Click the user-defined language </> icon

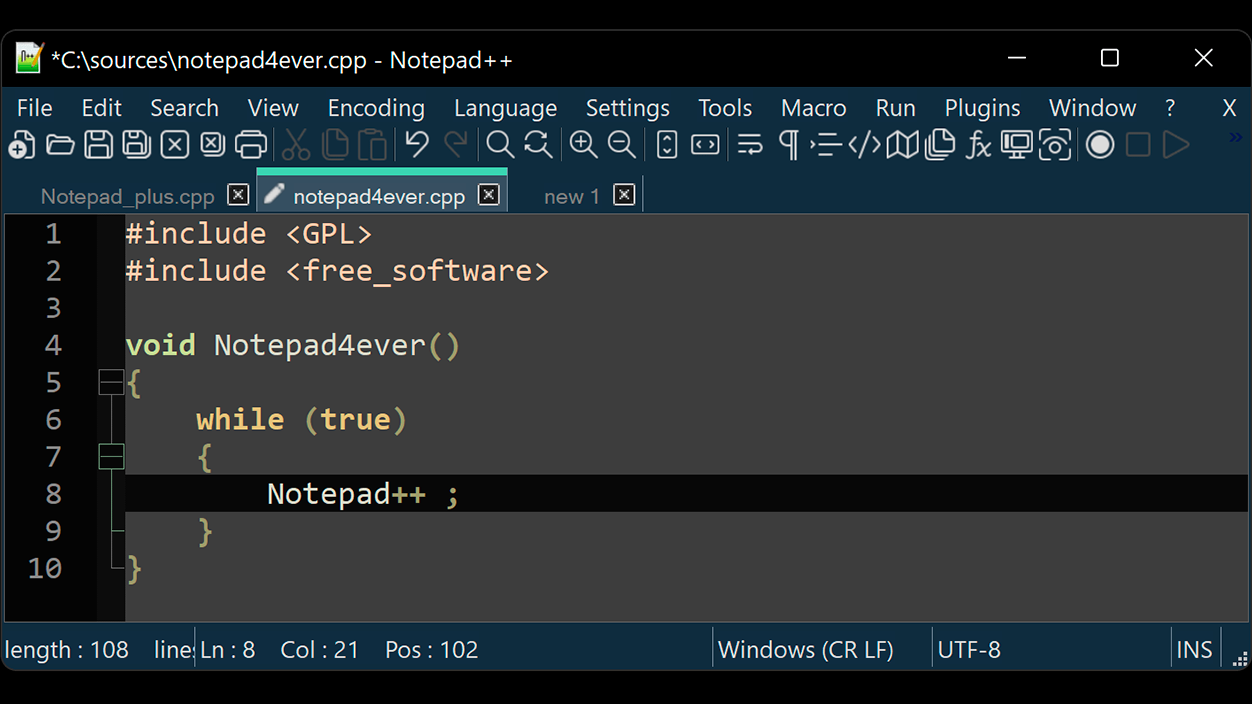pyautogui.click(x=864, y=145)
